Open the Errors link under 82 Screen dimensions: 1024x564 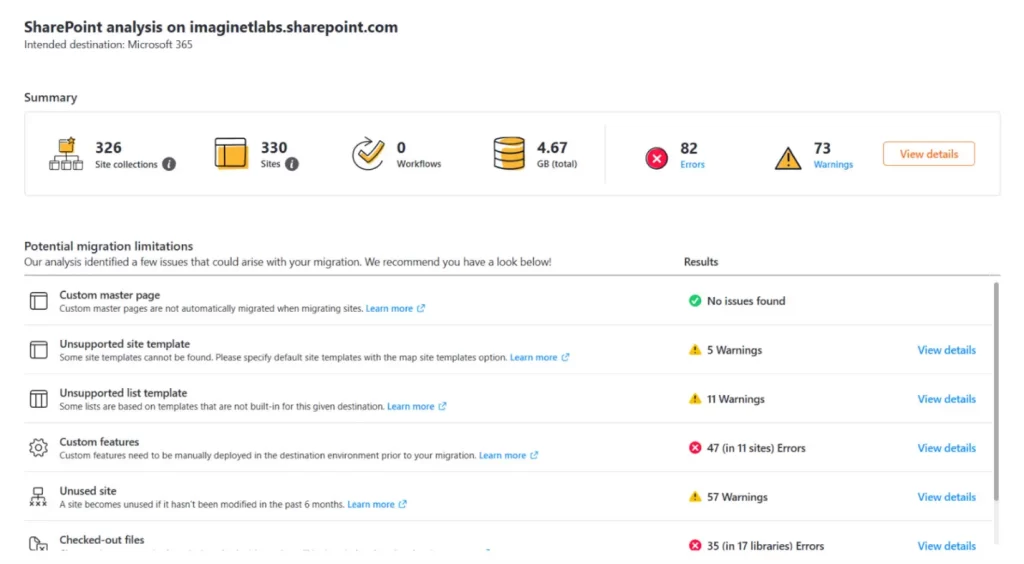(x=692, y=164)
